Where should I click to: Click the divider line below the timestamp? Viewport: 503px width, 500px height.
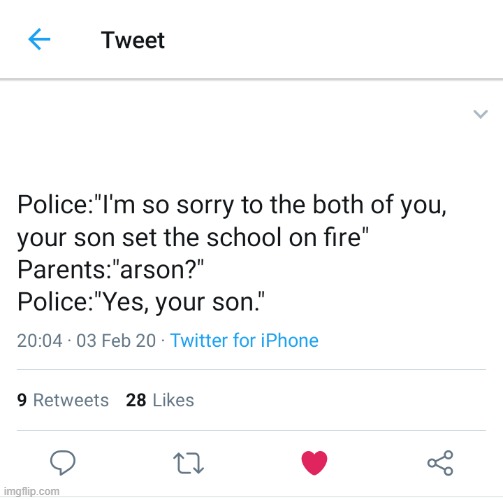coord(251,369)
